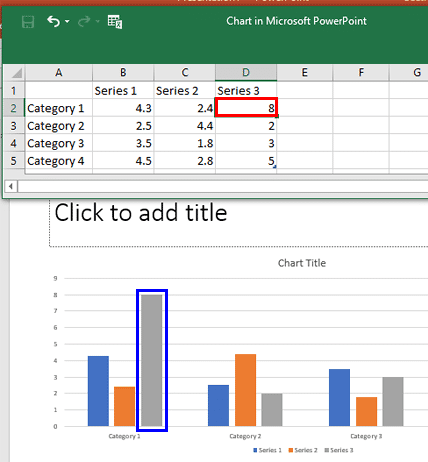Select column E header

pyautogui.click(x=304, y=72)
